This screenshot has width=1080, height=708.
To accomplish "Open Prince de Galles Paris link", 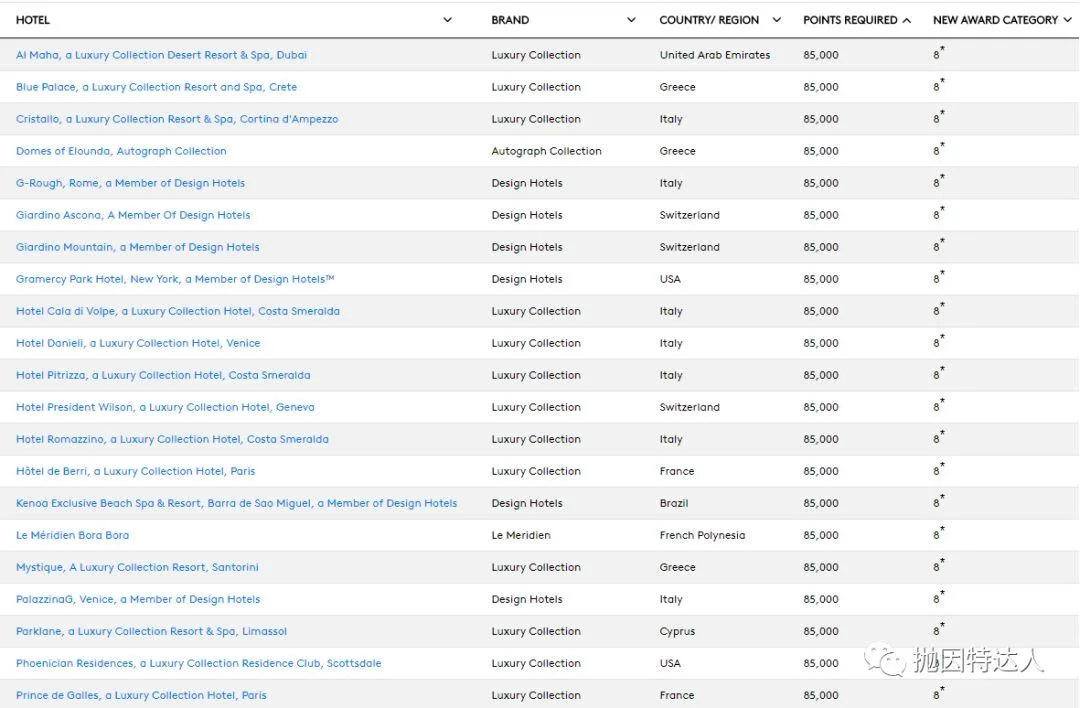I will click(x=141, y=696).
